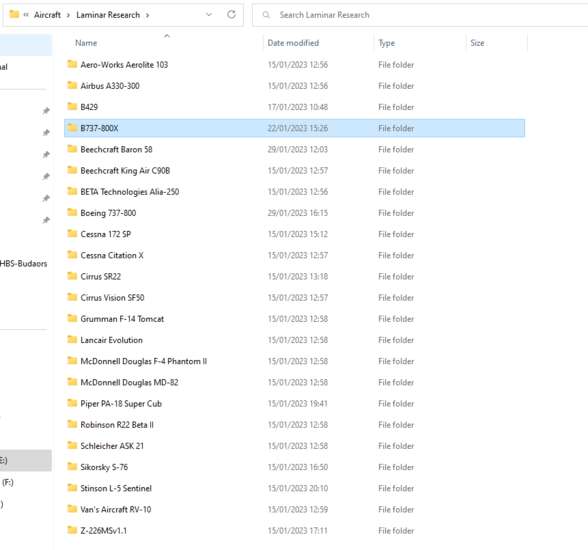Select the Stinson L-5 Sentinel folder name

(116, 488)
